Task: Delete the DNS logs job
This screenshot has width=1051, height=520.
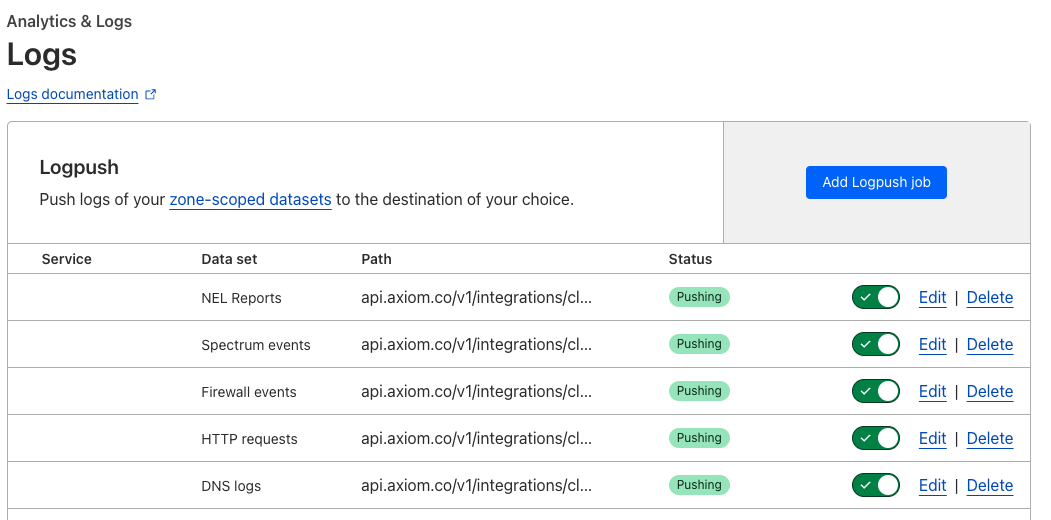Action: coord(990,485)
